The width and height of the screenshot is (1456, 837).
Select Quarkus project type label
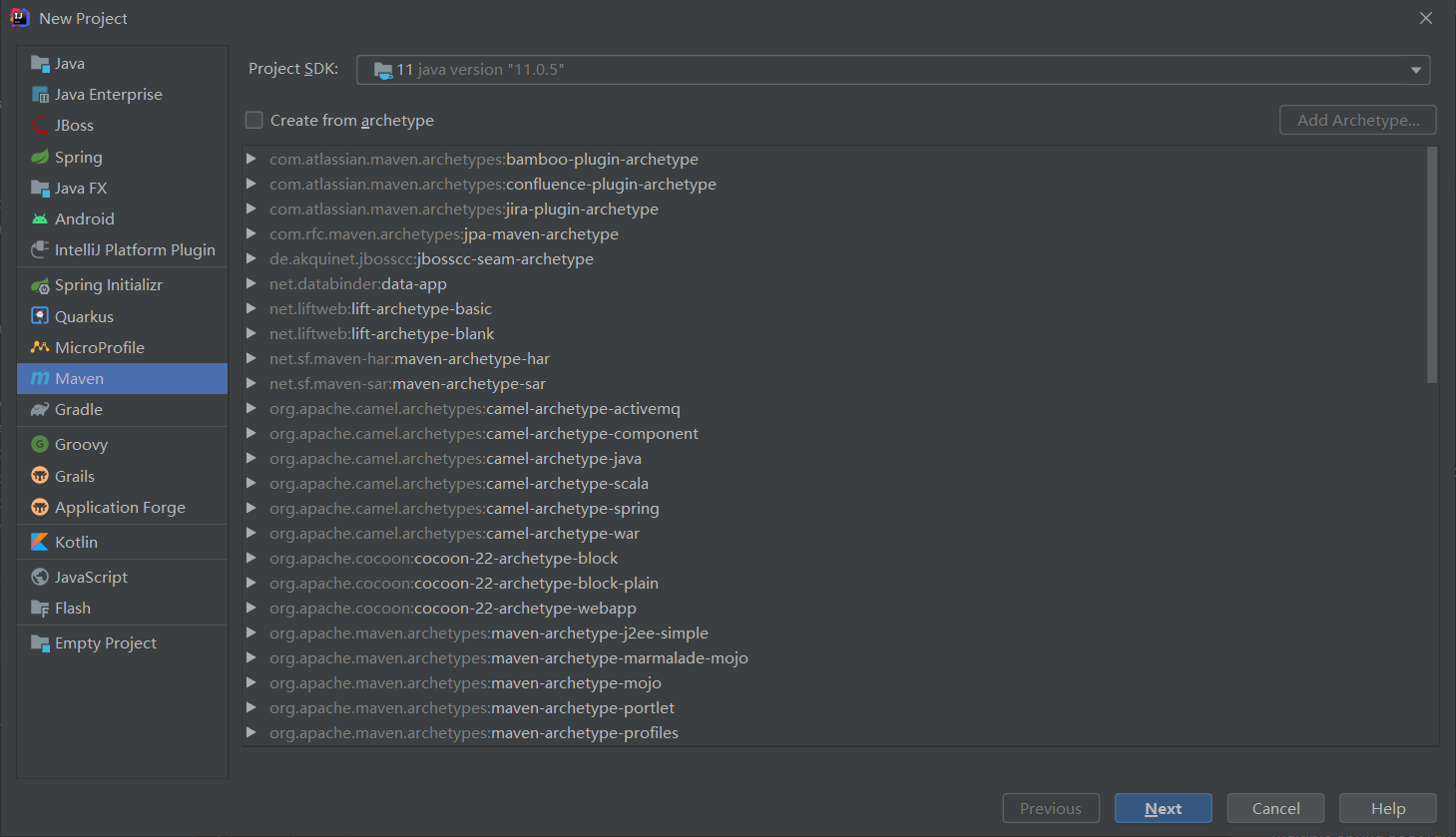click(x=84, y=316)
